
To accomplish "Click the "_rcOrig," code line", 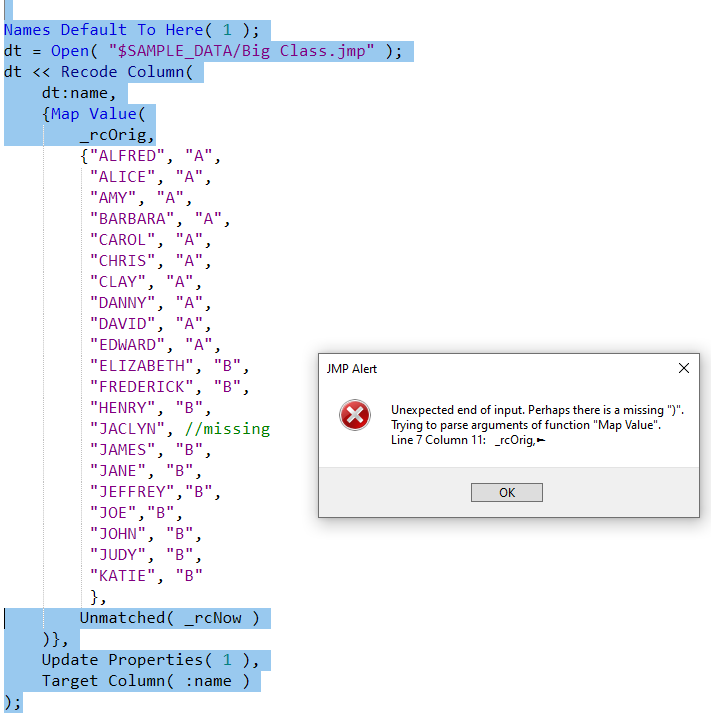I will point(117,135).
